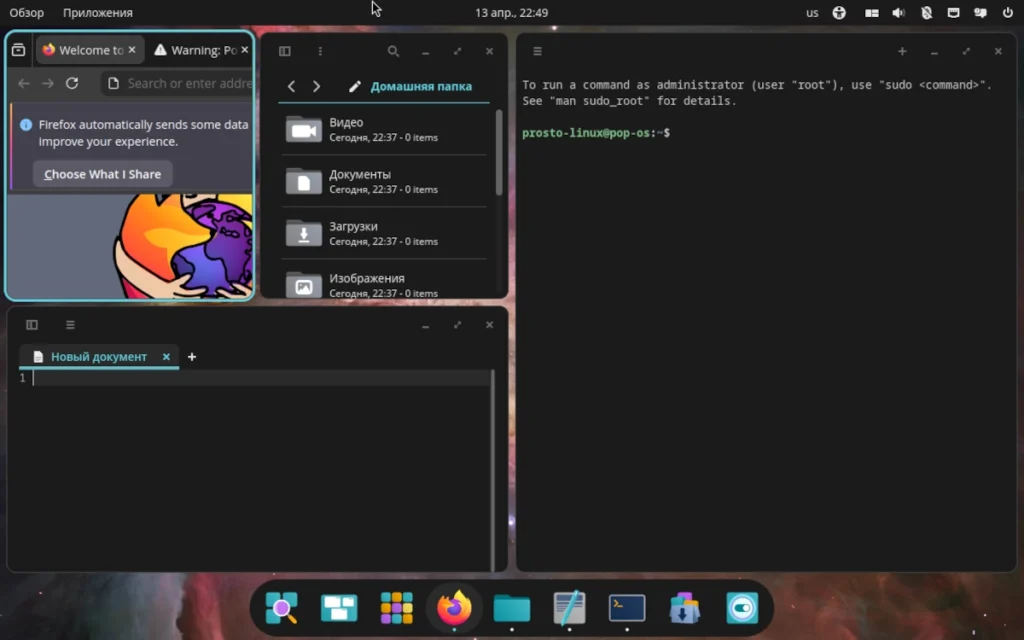The width and height of the screenshot is (1024, 640).
Task: Switch the us keyboard layout indicator
Action: (812, 12)
